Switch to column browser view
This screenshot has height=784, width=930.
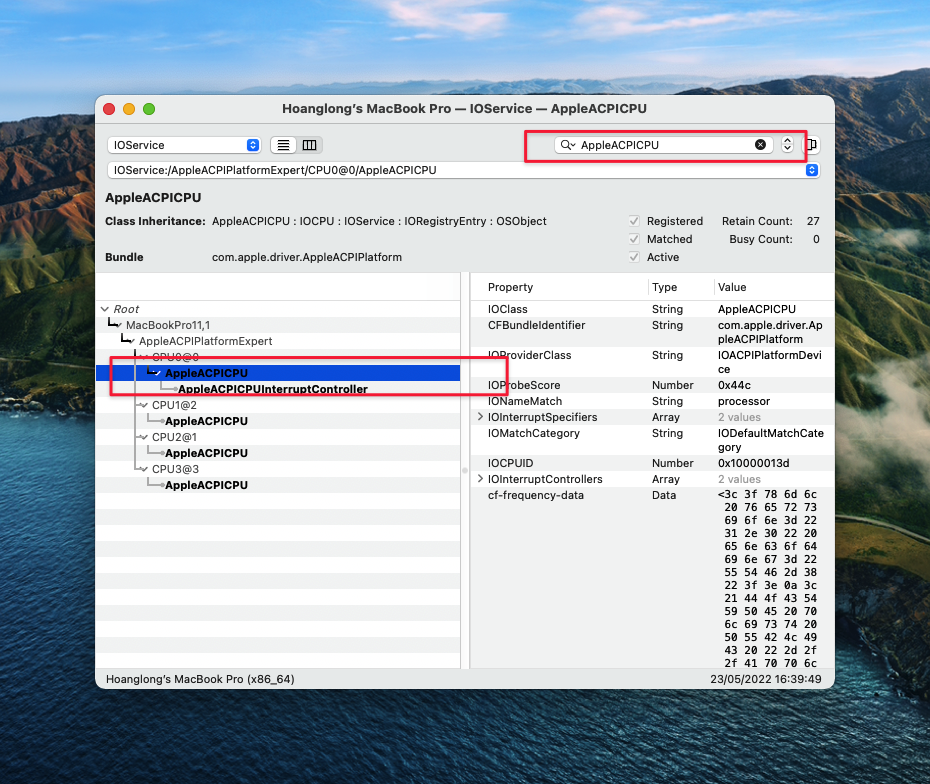[x=310, y=145]
